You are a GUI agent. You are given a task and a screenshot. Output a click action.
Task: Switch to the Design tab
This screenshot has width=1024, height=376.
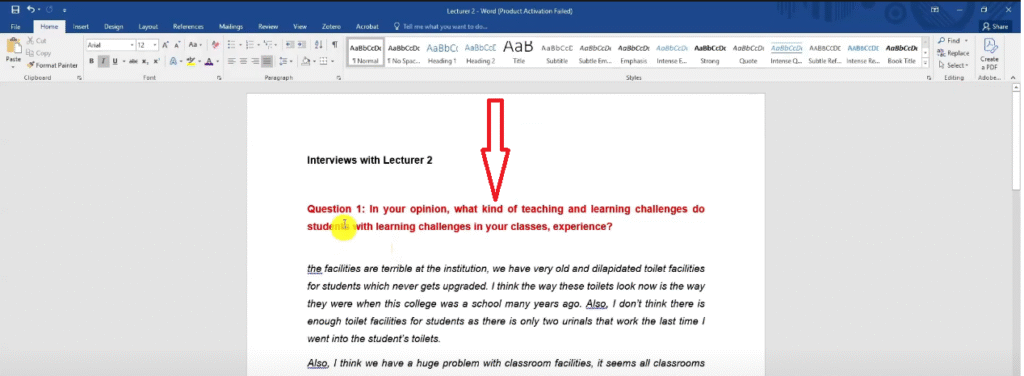114,27
